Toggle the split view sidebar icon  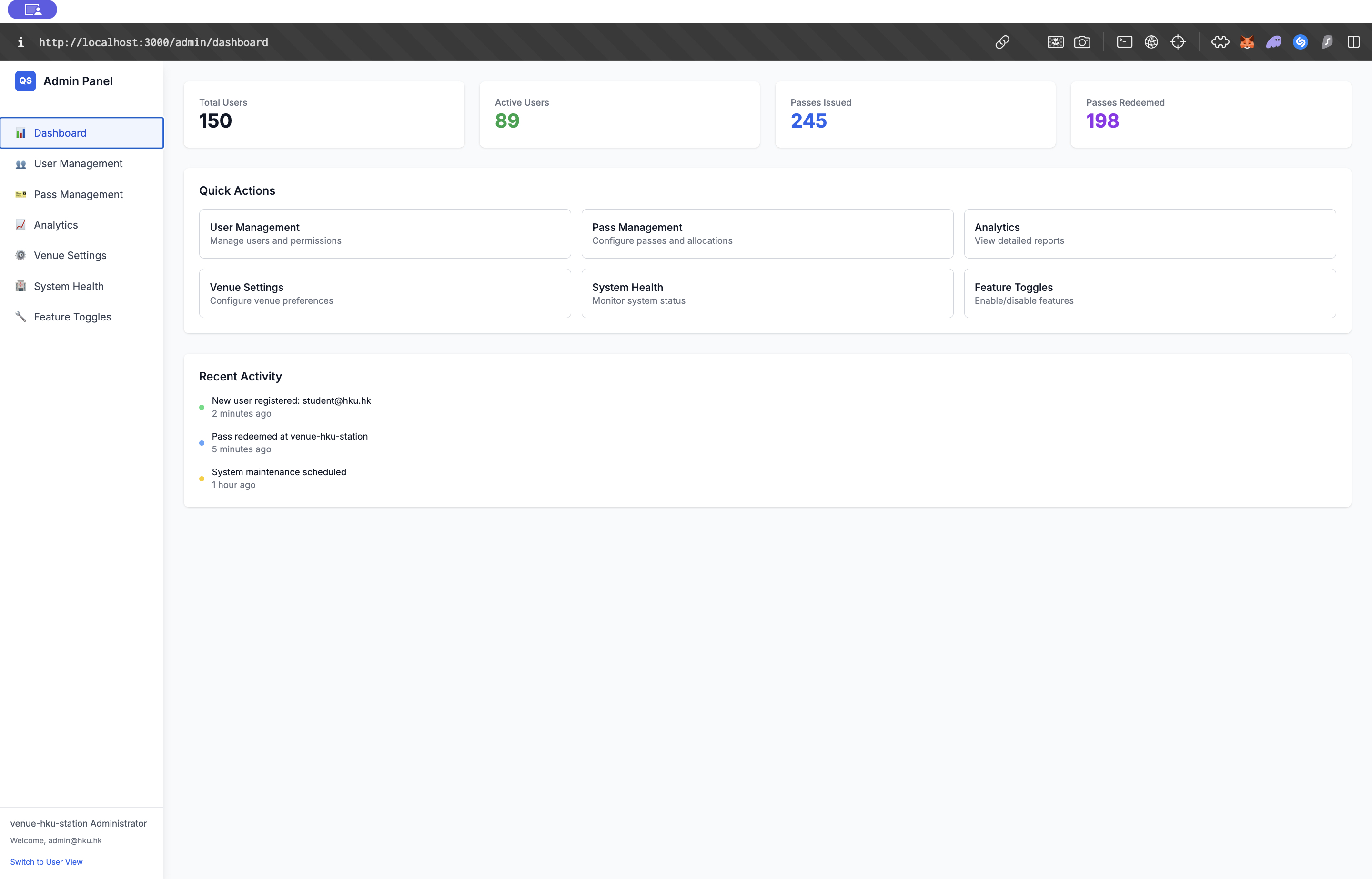point(1353,42)
